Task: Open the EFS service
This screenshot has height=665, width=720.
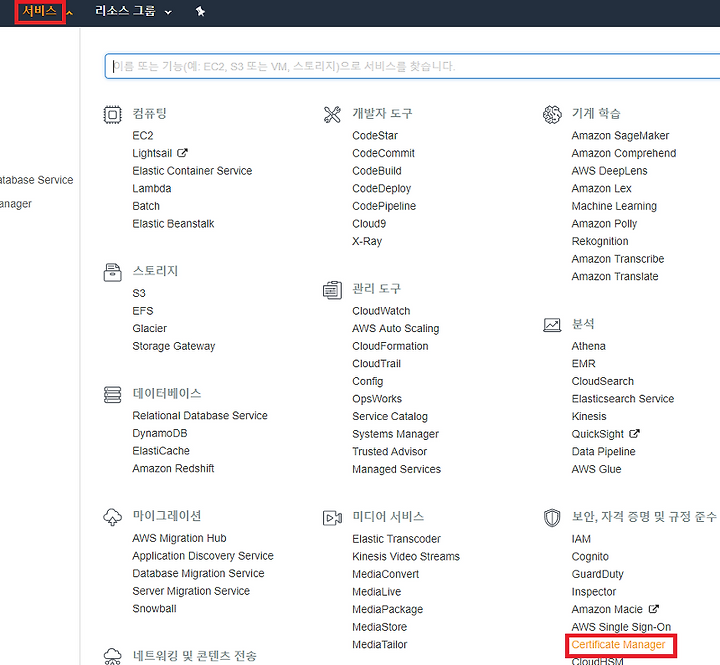Action: [x=142, y=311]
